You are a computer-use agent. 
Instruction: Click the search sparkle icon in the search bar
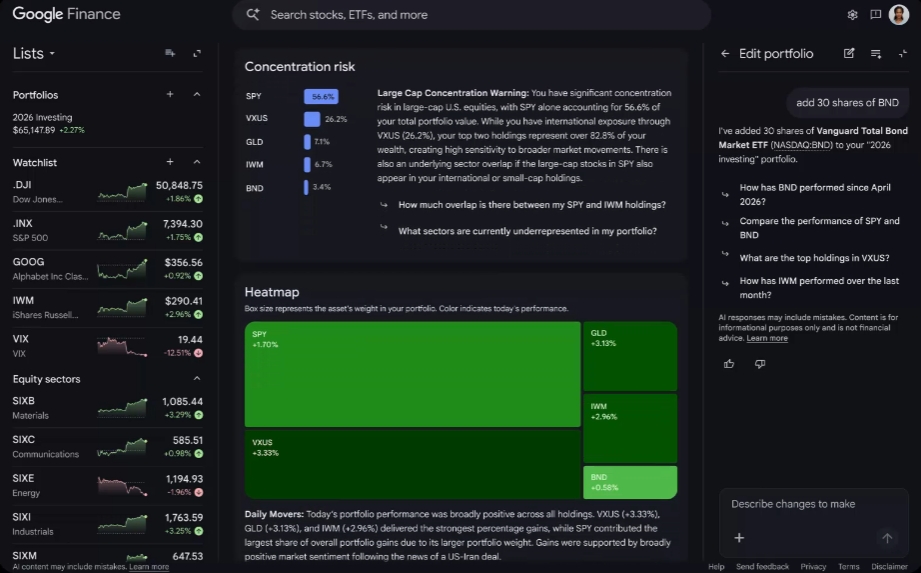(253, 15)
